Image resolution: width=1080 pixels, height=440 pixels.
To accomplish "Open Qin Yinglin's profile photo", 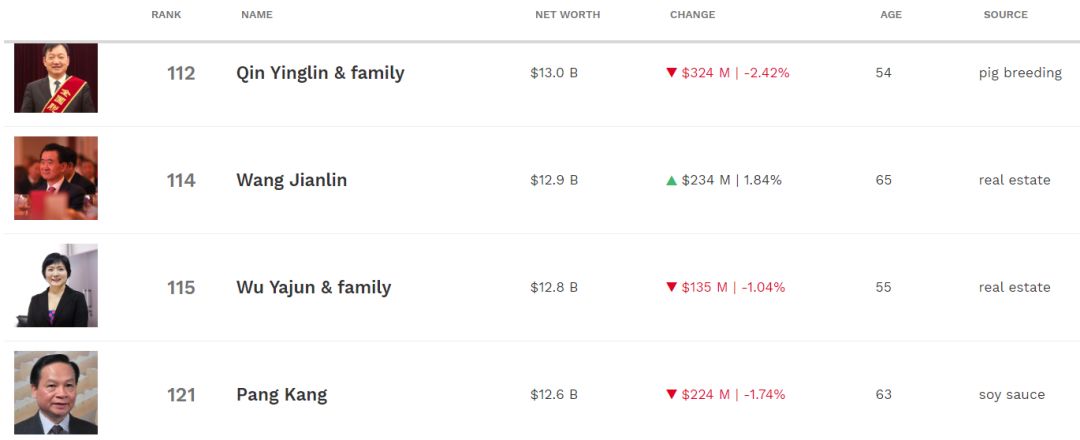I will click(56, 78).
